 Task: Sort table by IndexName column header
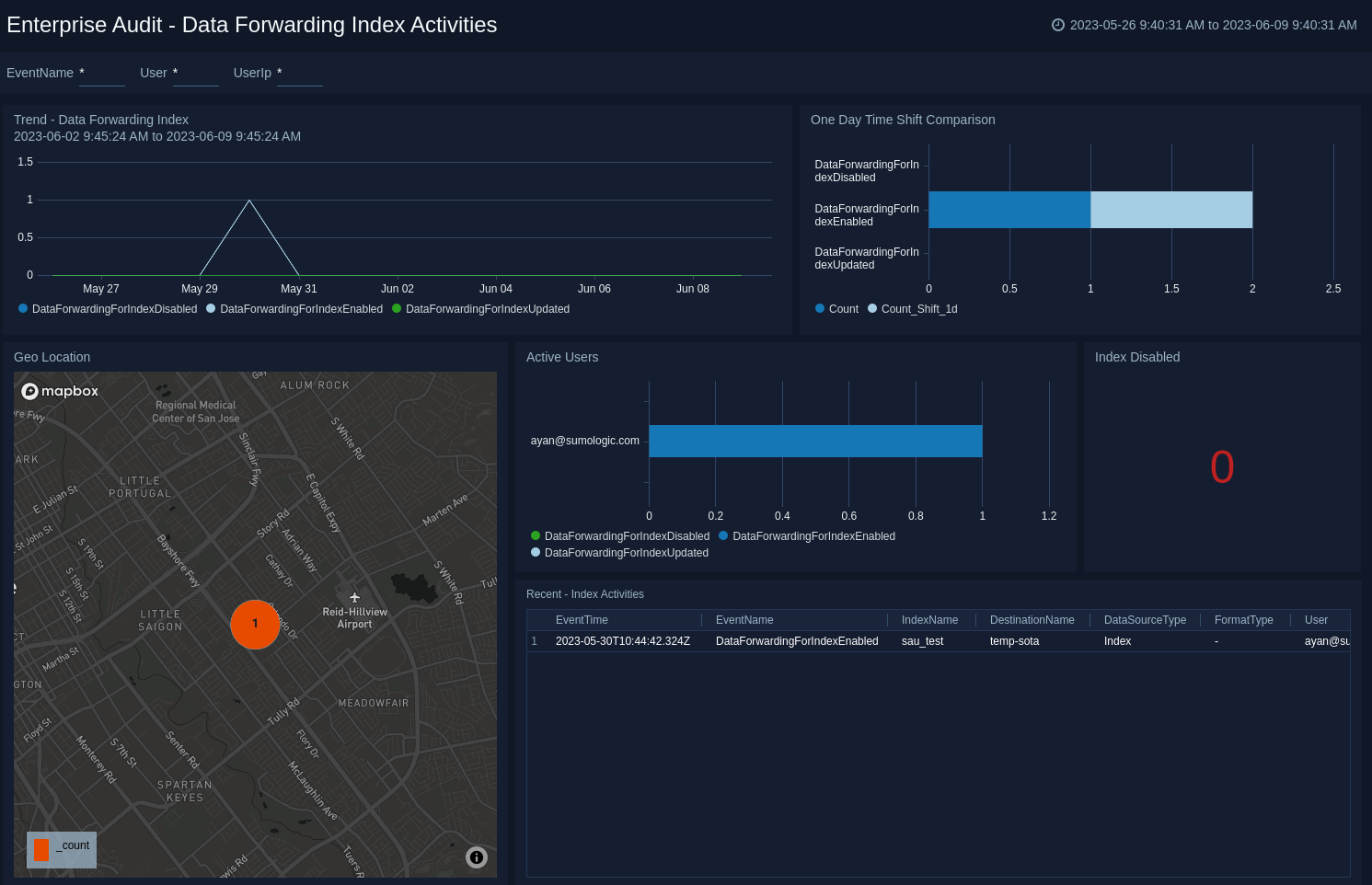click(929, 620)
